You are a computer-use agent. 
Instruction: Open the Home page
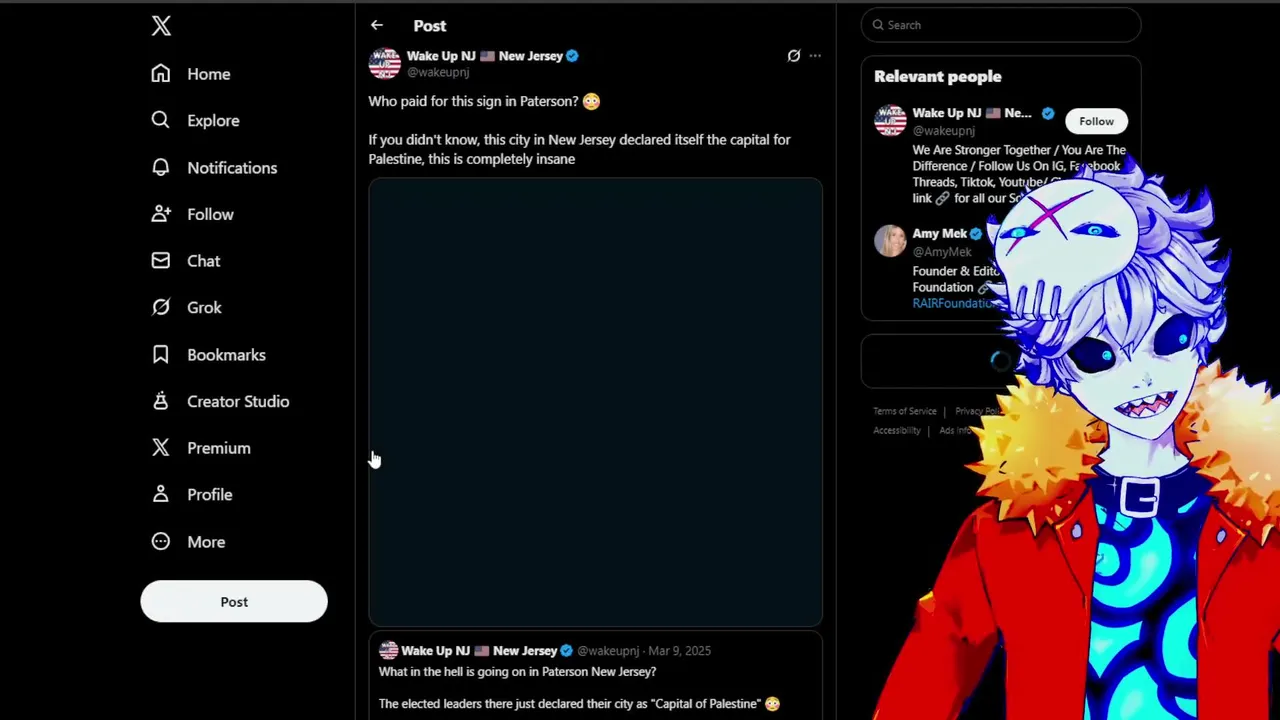click(x=191, y=74)
